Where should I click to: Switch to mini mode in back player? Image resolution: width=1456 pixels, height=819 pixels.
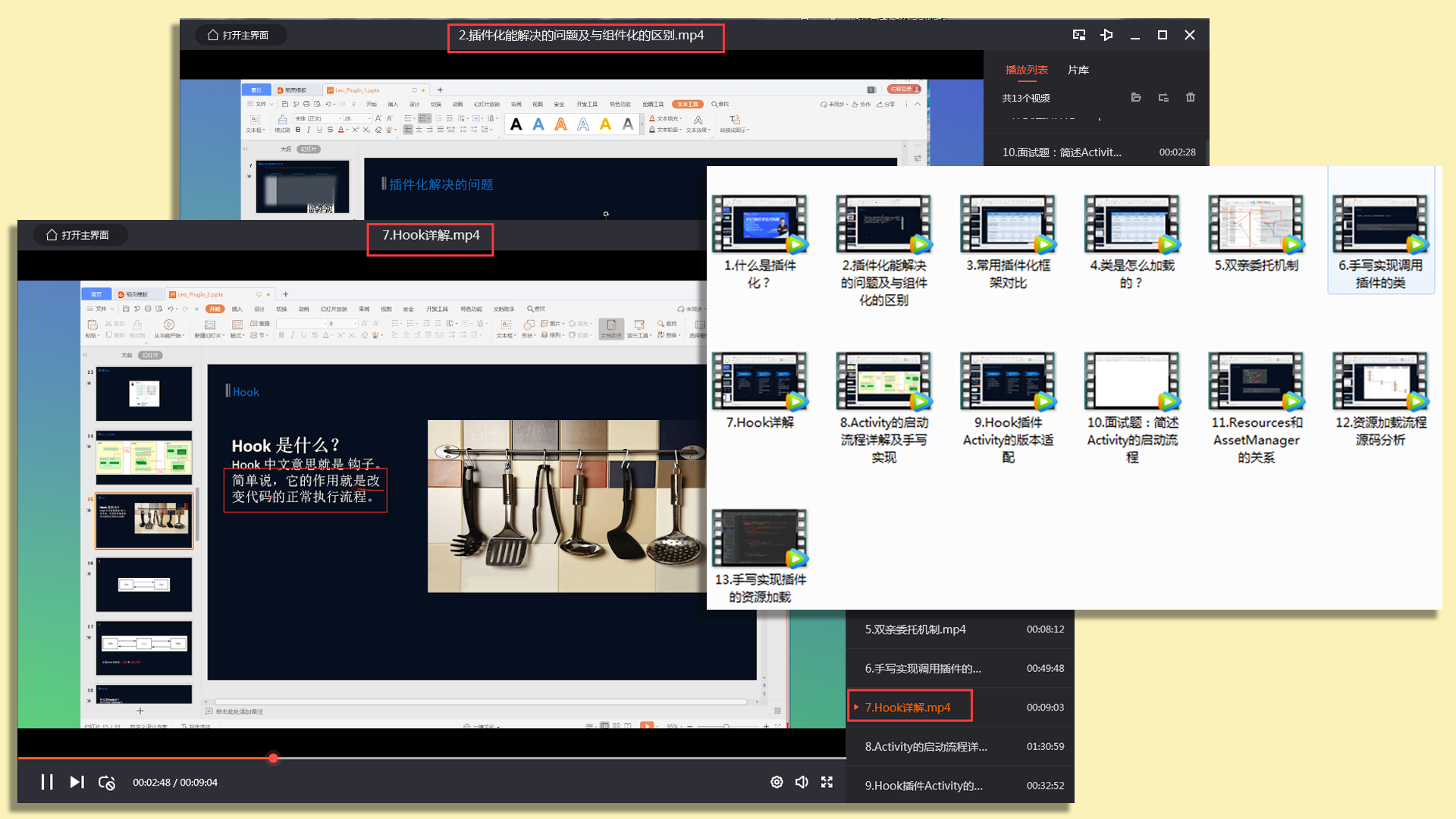point(1079,35)
